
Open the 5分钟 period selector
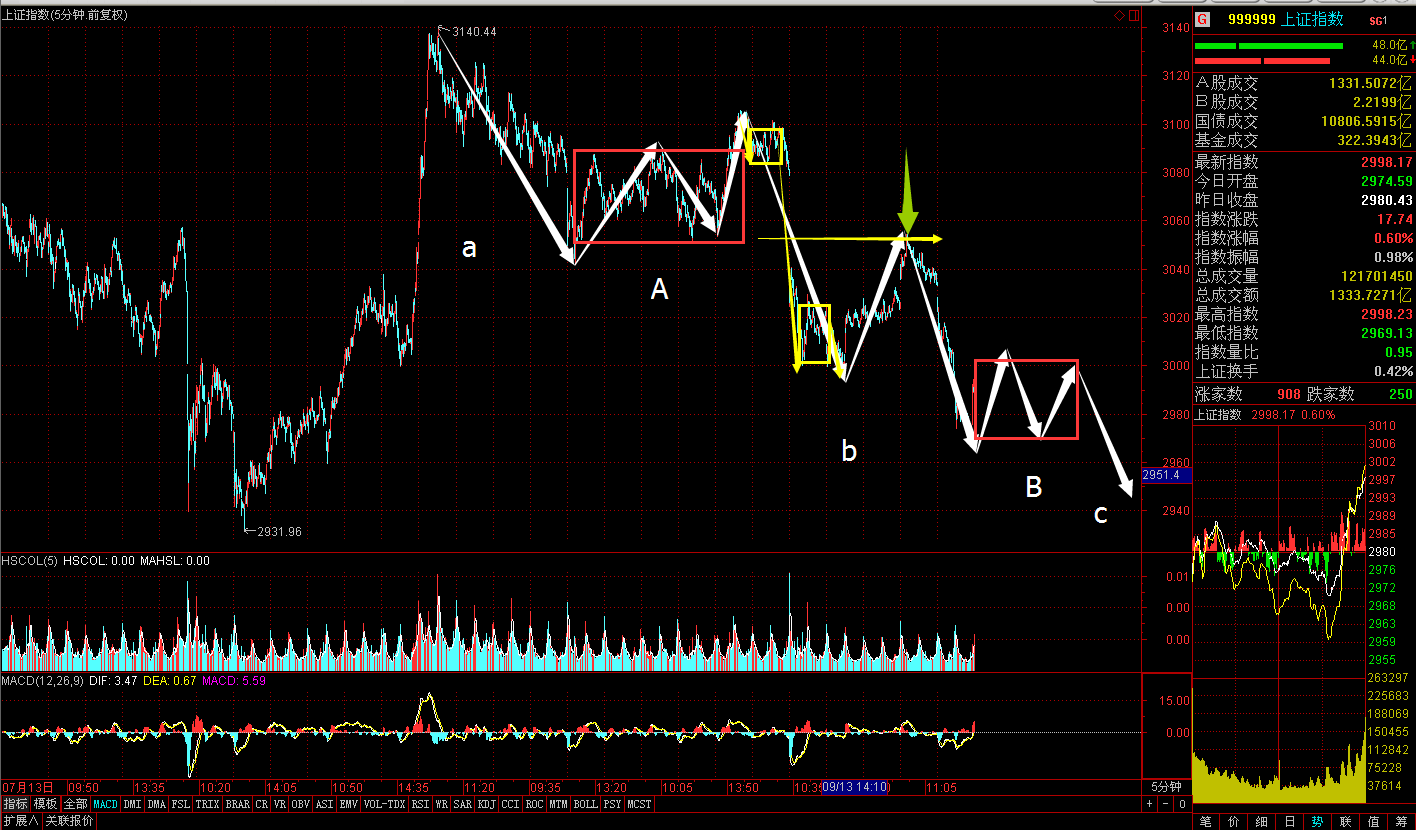coord(1166,786)
